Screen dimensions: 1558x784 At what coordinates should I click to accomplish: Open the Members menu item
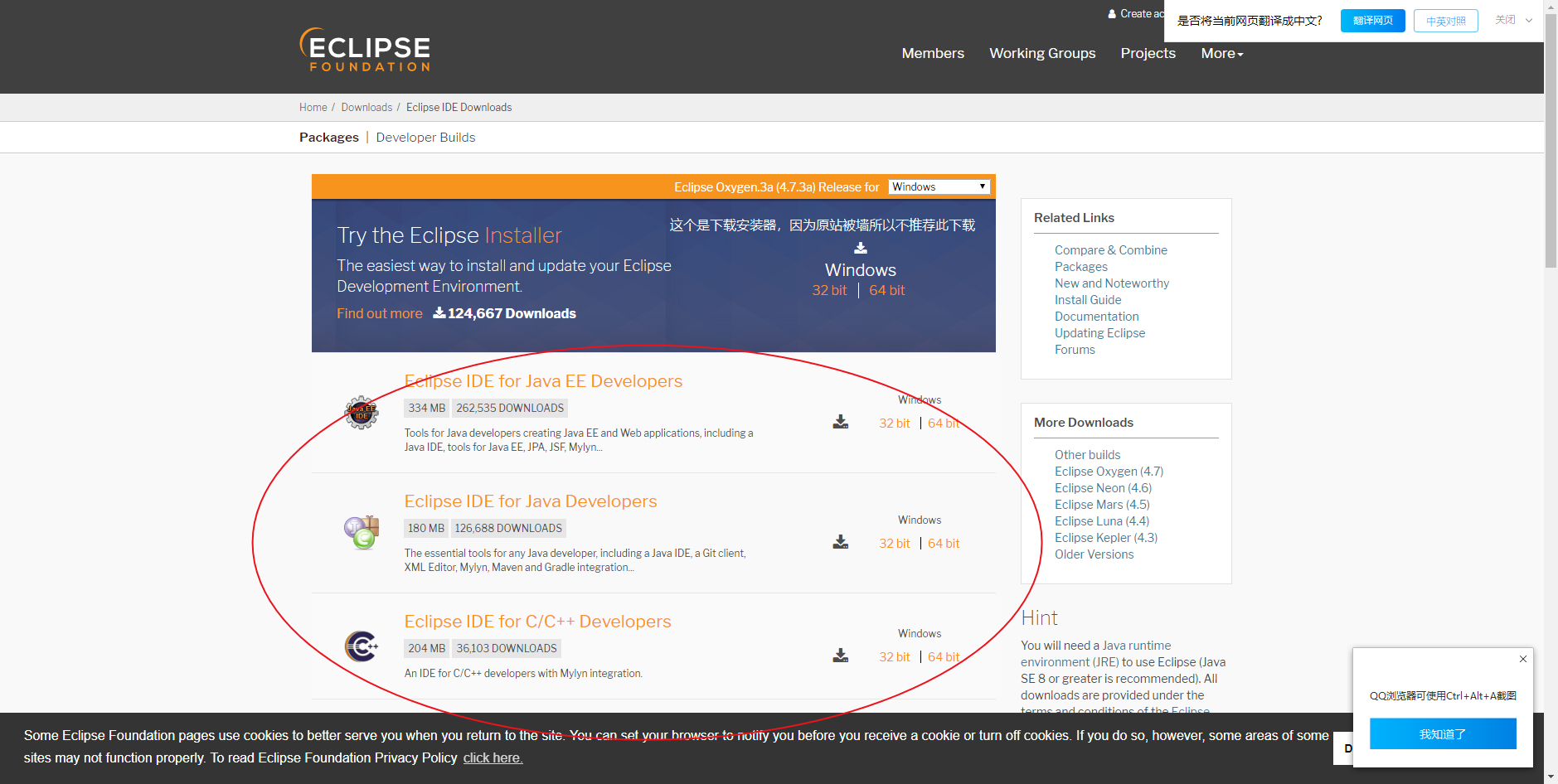click(933, 53)
